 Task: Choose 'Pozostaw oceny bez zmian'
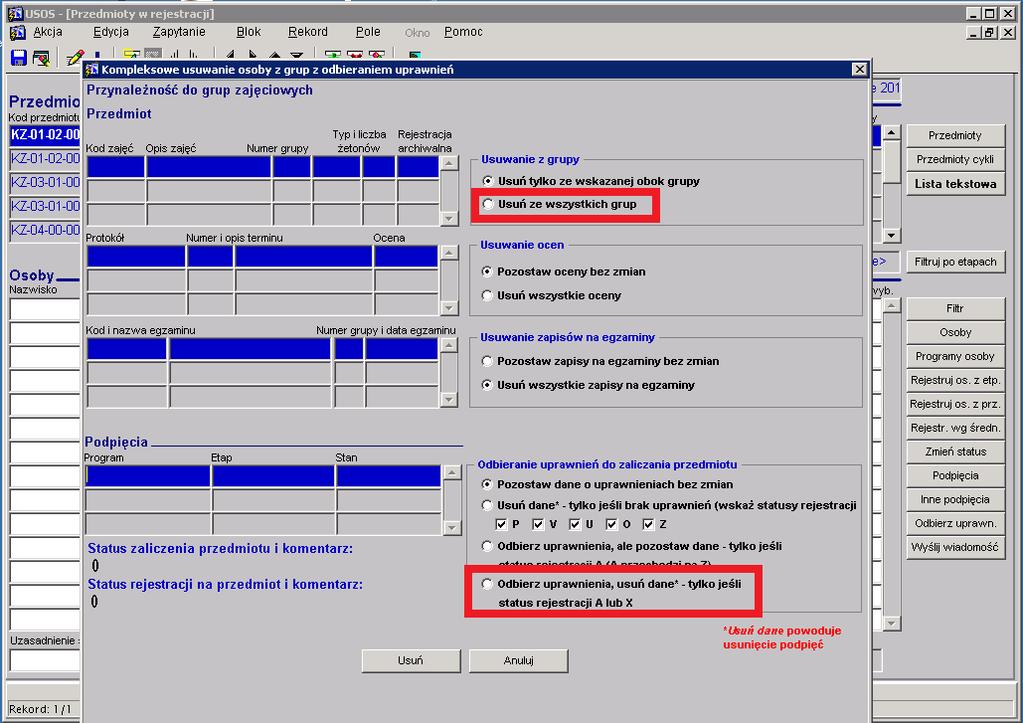pyautogui.click(x=487, y=271)
